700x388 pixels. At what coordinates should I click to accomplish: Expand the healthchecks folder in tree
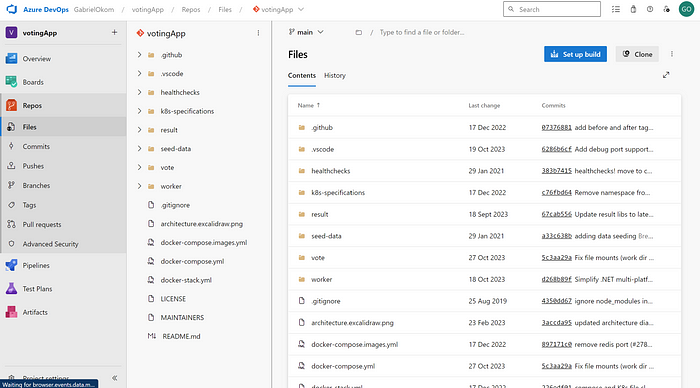[x=139, y=92]
